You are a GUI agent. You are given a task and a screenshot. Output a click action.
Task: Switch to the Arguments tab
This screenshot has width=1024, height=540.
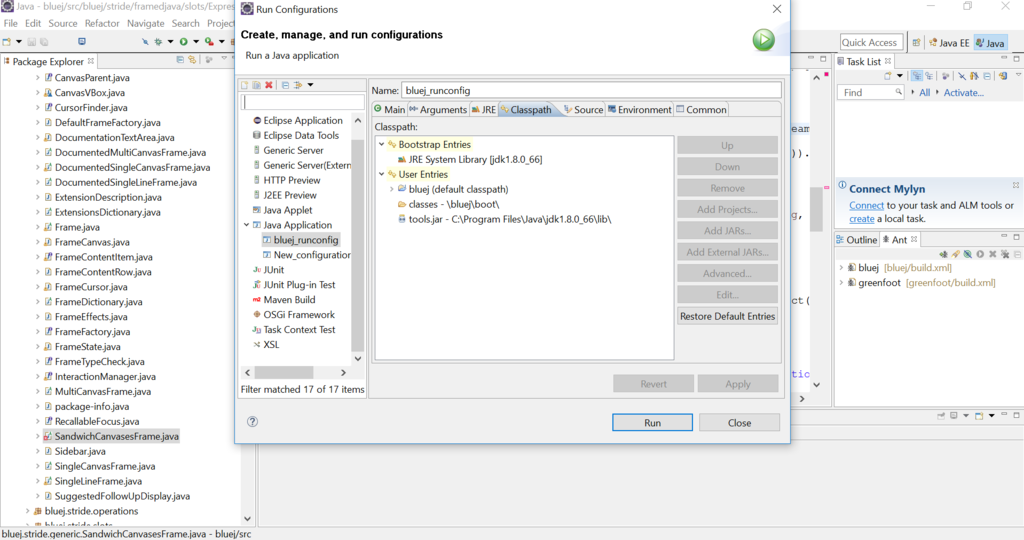(x=438, y=110)
